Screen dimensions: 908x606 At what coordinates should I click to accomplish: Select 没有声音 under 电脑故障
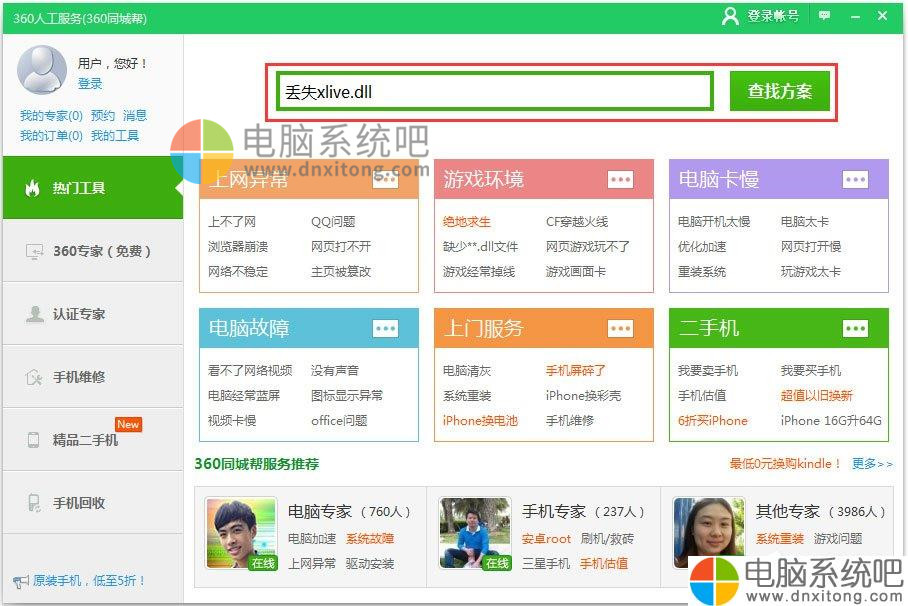click(x=335, y=371)
